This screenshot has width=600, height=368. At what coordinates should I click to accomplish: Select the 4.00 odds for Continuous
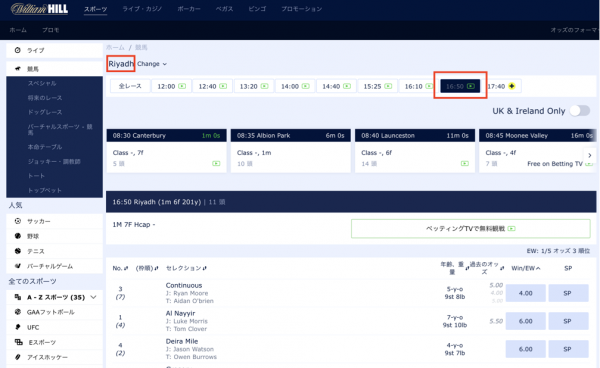point(525,293)
